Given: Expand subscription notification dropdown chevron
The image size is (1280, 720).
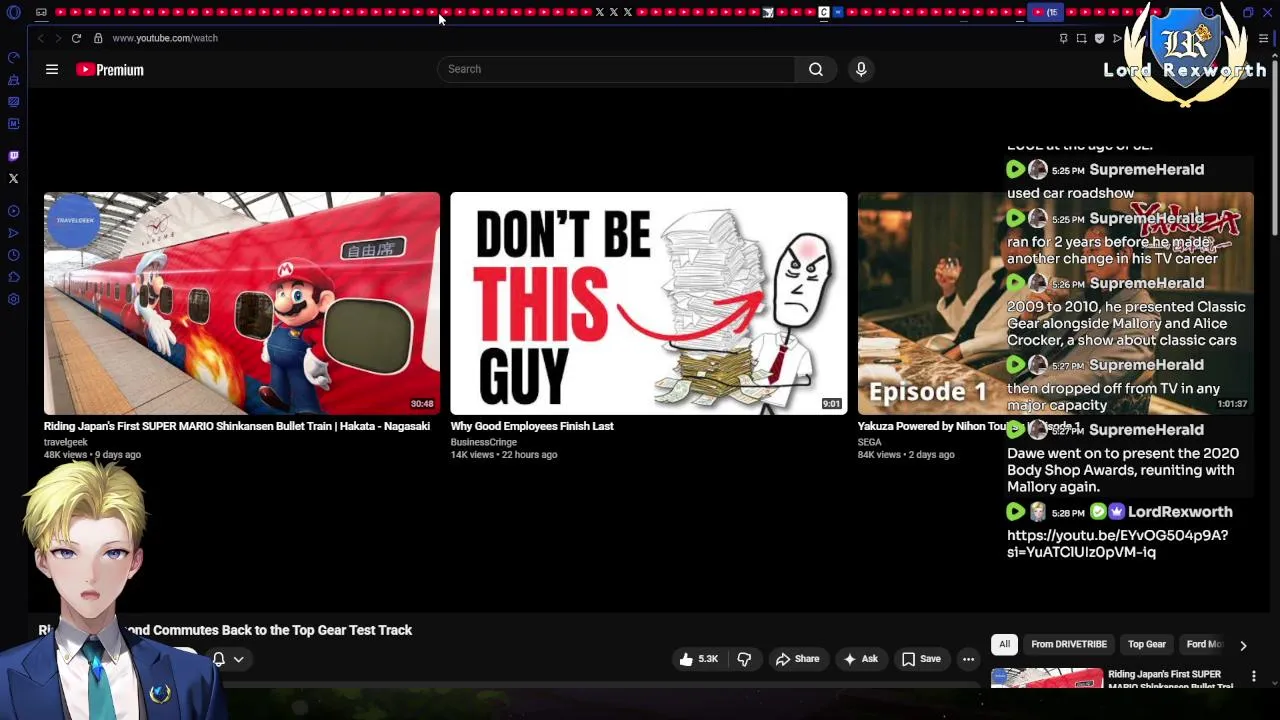Looking at the screenshot, I should tap(238, 659).
